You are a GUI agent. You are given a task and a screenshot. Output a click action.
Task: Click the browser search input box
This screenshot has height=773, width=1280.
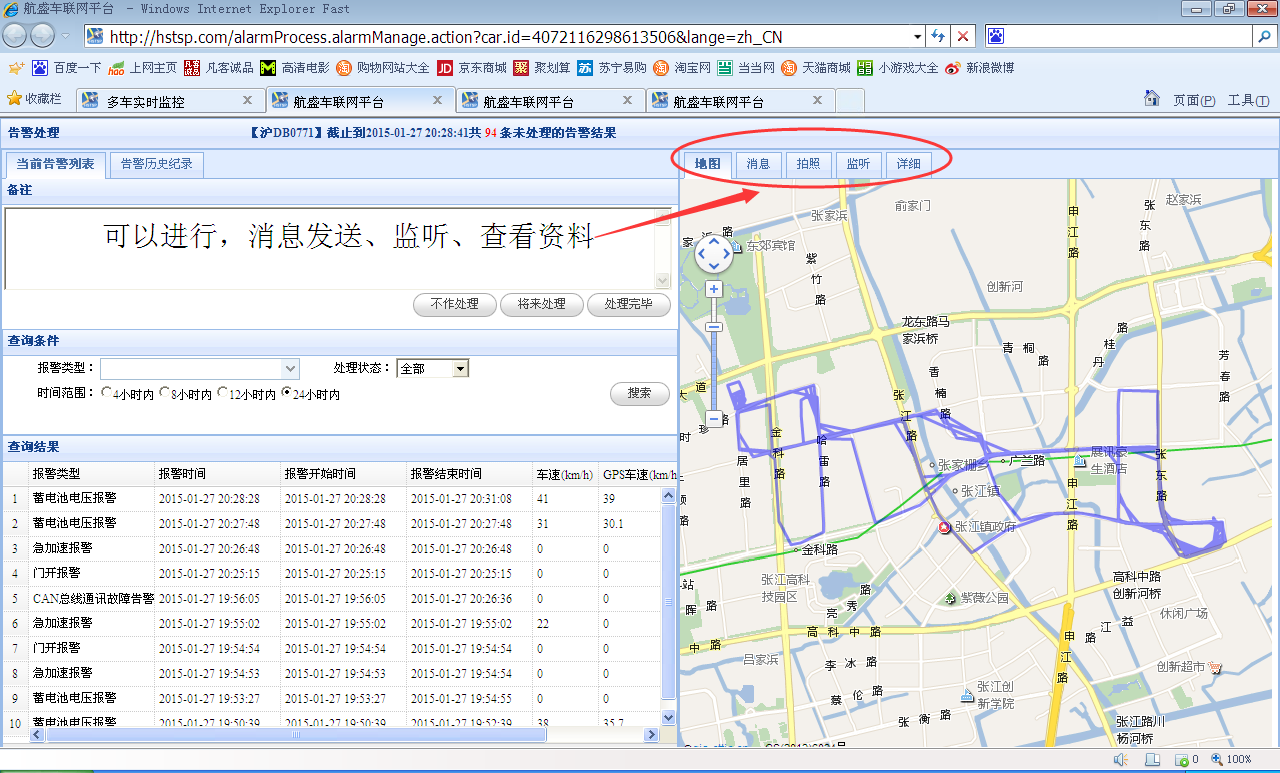[x=1120, y=36]
